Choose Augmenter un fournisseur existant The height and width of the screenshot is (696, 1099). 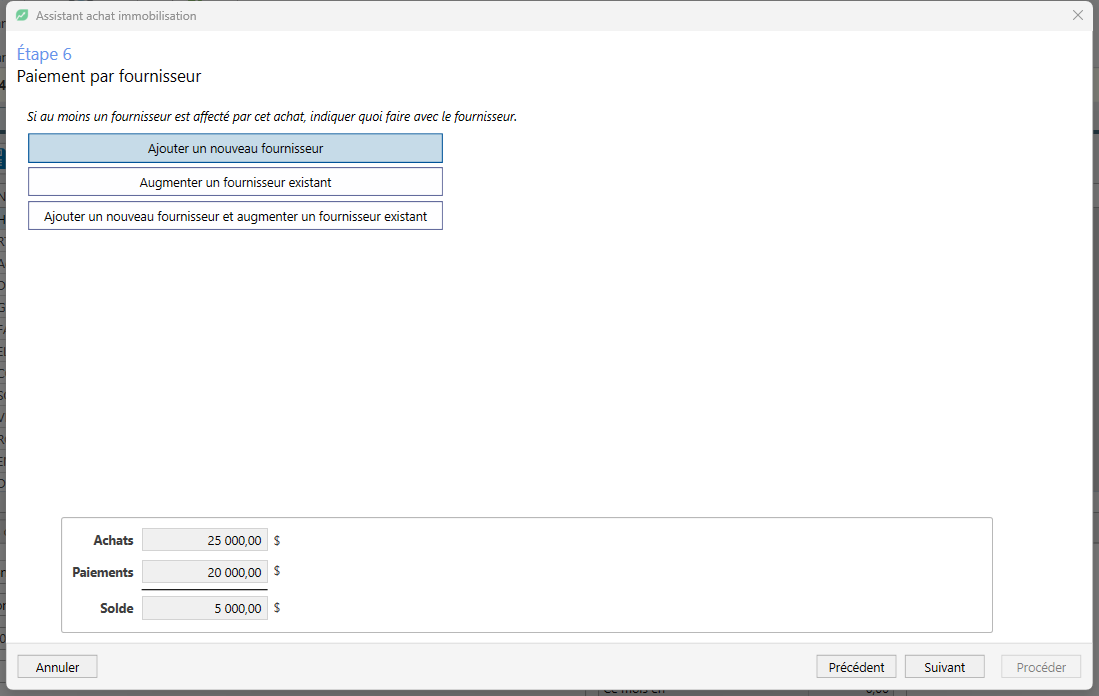click(236, 182)
